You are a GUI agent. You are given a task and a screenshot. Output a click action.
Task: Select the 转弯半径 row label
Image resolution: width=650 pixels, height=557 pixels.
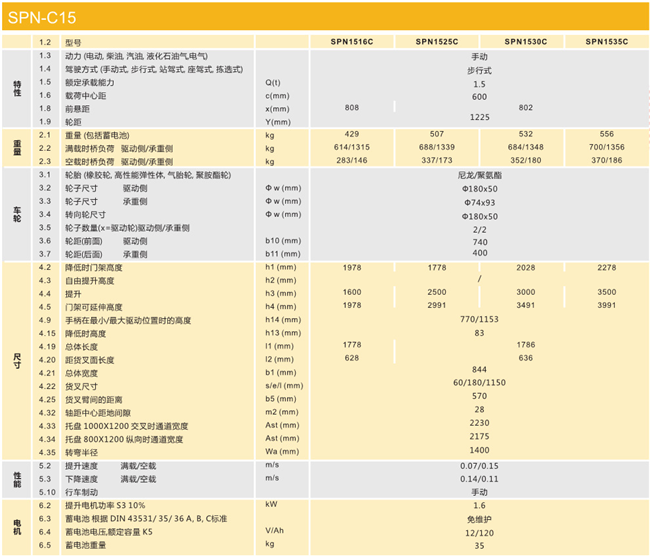[84, 451]
